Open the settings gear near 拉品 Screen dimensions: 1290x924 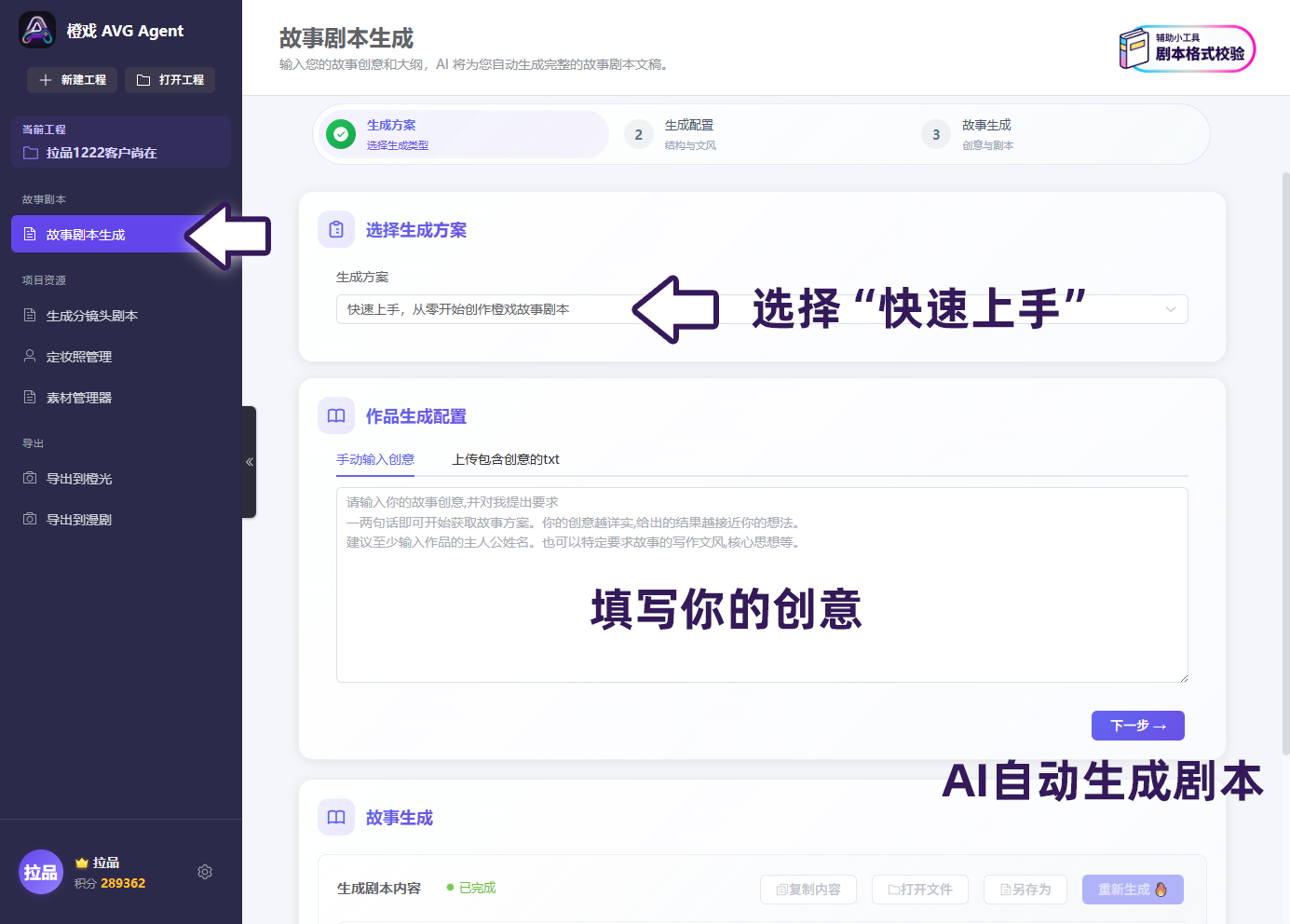[205, 872]
